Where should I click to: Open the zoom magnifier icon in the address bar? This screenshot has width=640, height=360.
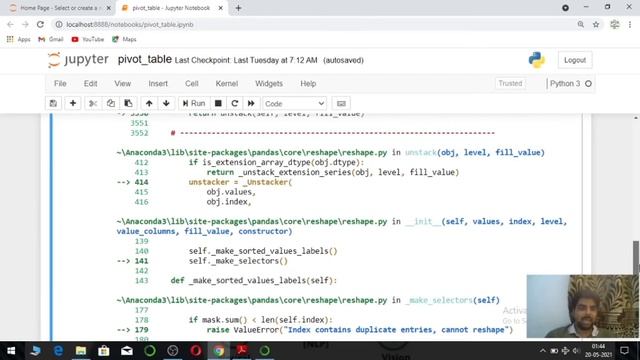(580, 24)
